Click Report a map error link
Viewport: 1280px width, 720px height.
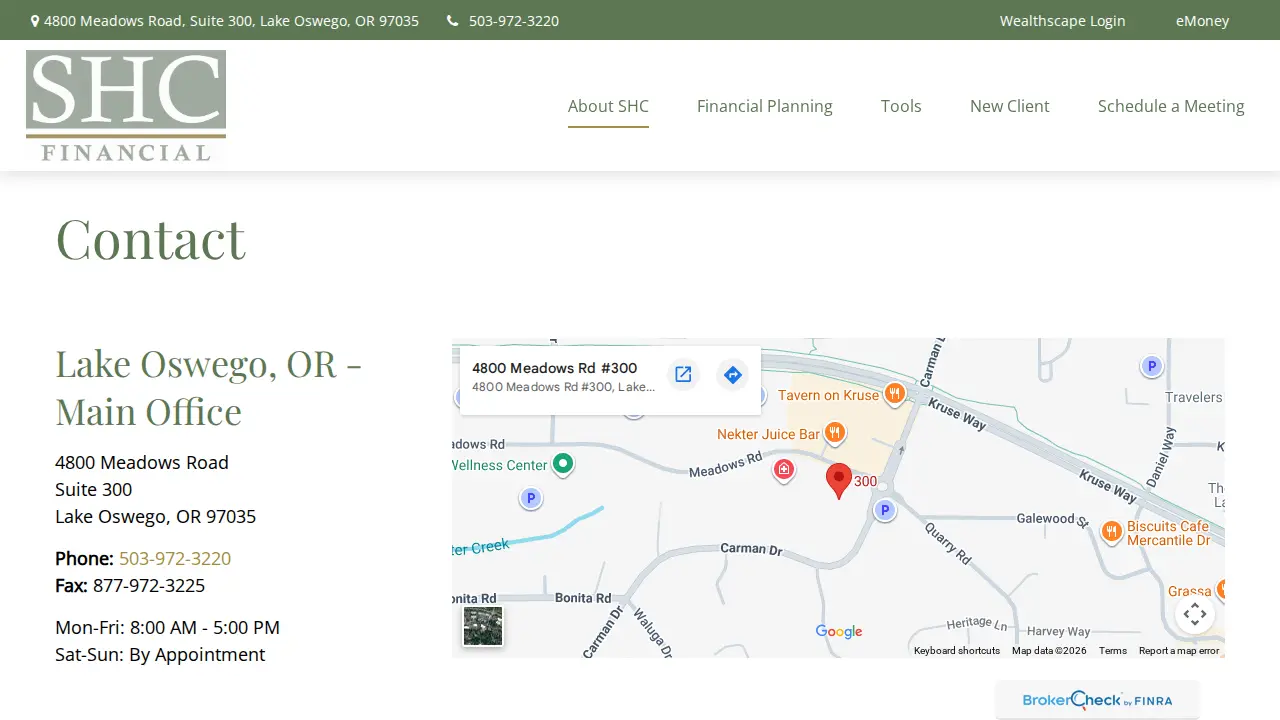[x=1179, y=651]
